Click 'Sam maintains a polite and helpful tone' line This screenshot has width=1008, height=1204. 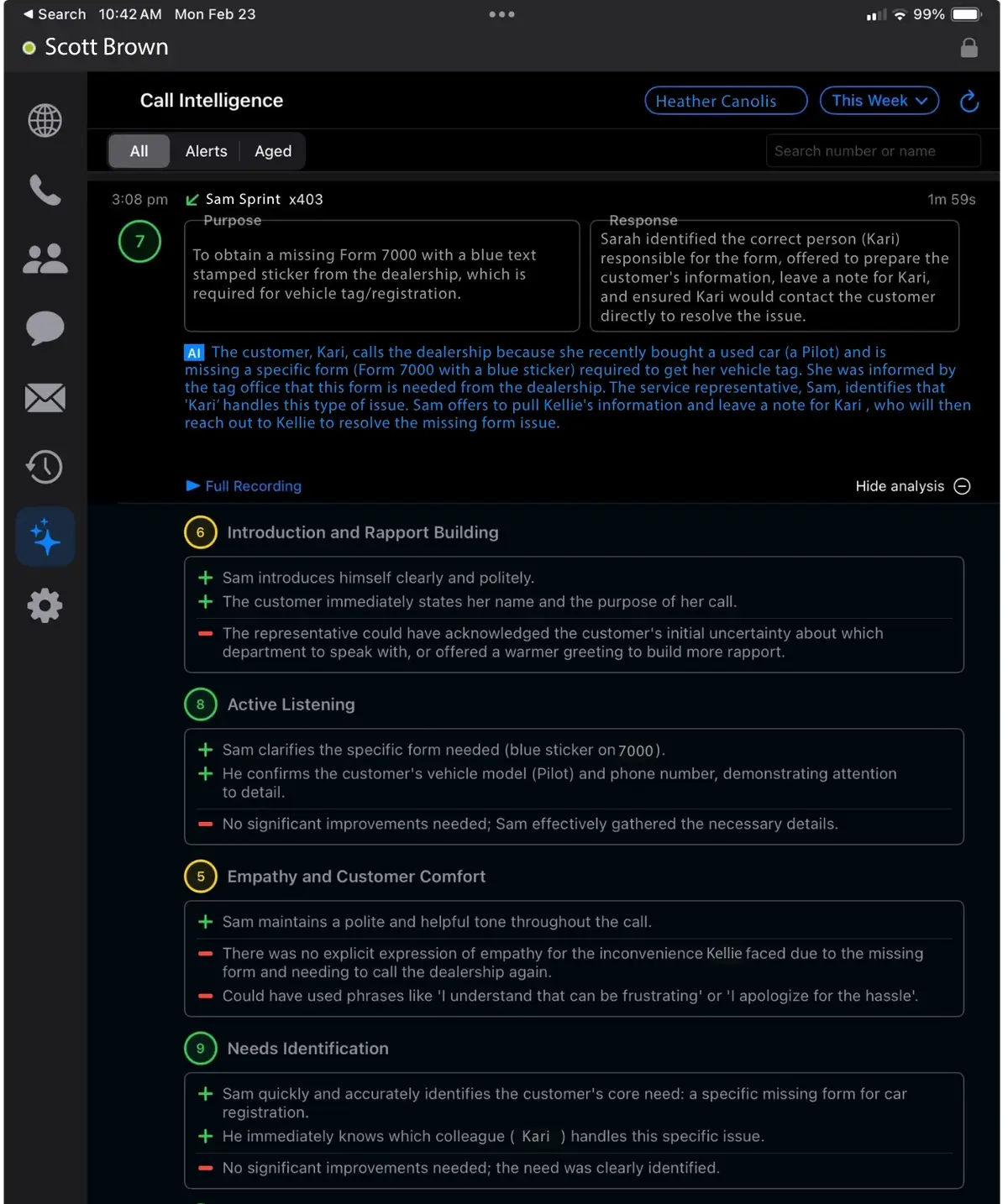437,922
